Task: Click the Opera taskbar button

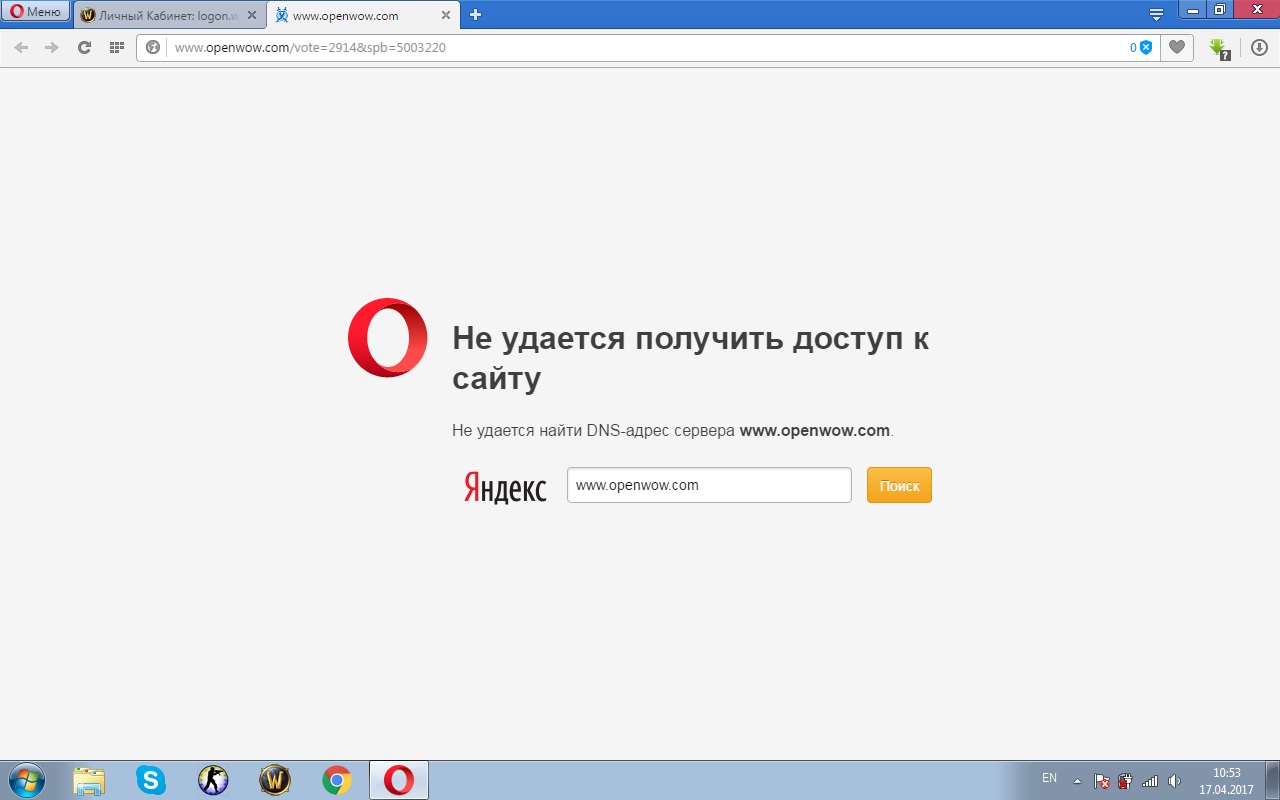Action: [399, 780]
